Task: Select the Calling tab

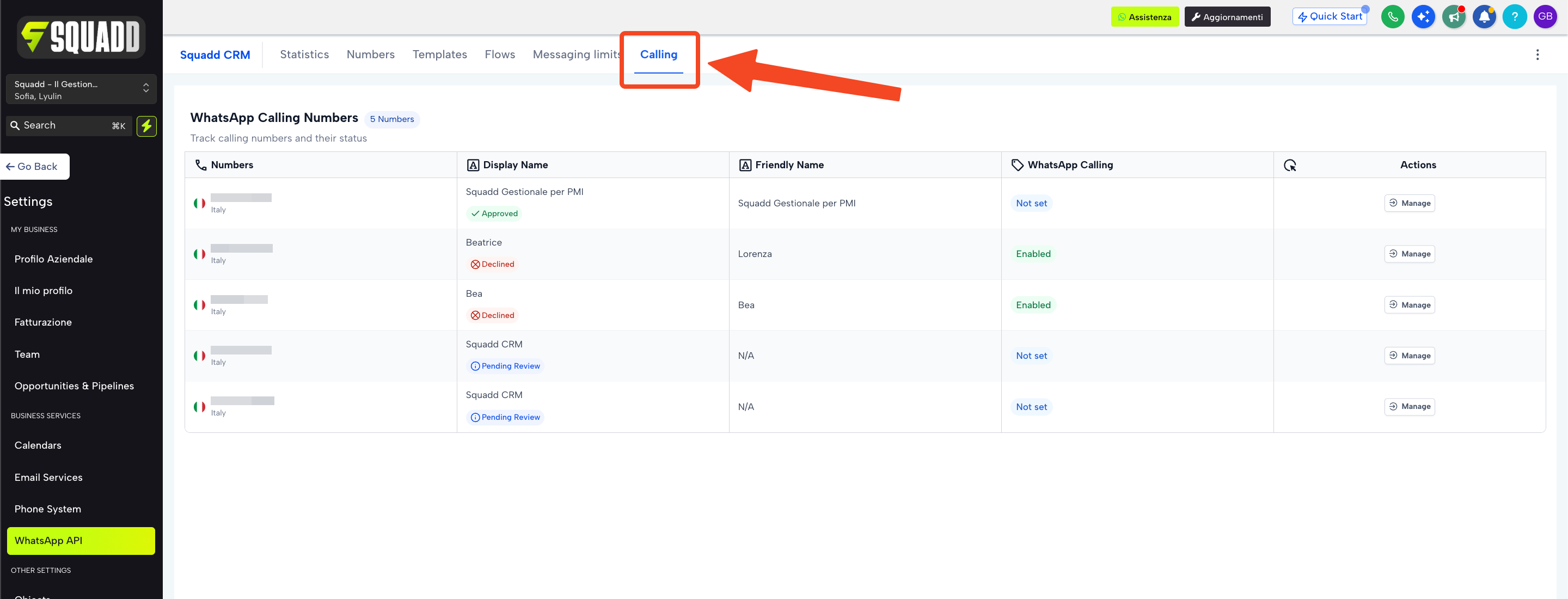Action: click(x=659, y=55)
